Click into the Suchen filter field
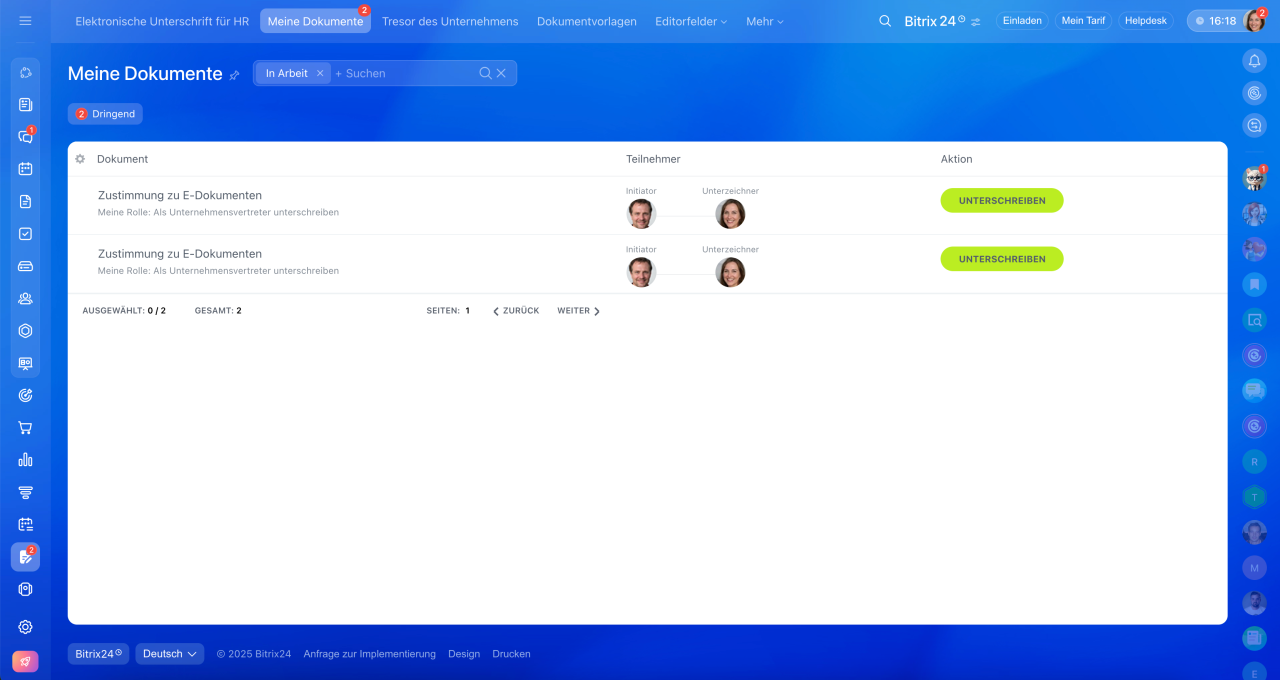This screenshot has width=1280, height=680. click(405, 73)
